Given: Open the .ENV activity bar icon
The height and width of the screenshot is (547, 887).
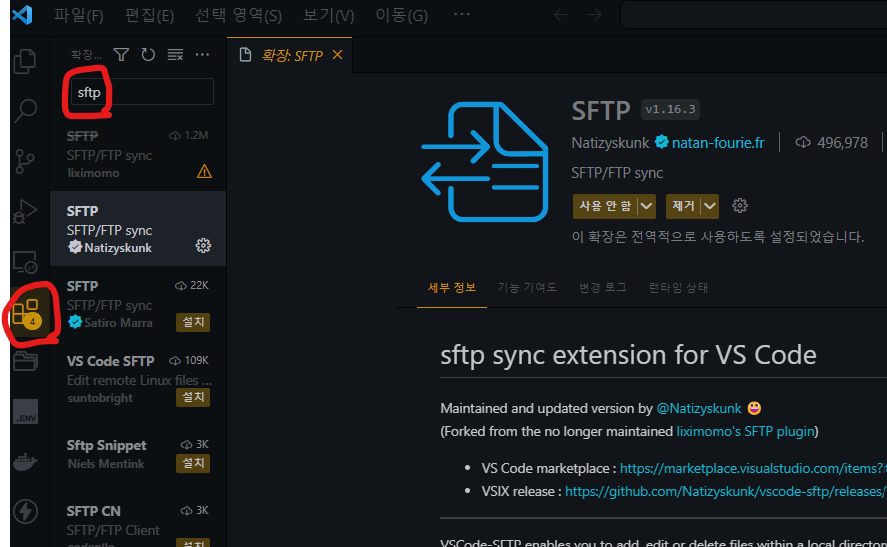Looking at the screenshot, I should pyautogui.click(x=25, y=411).
